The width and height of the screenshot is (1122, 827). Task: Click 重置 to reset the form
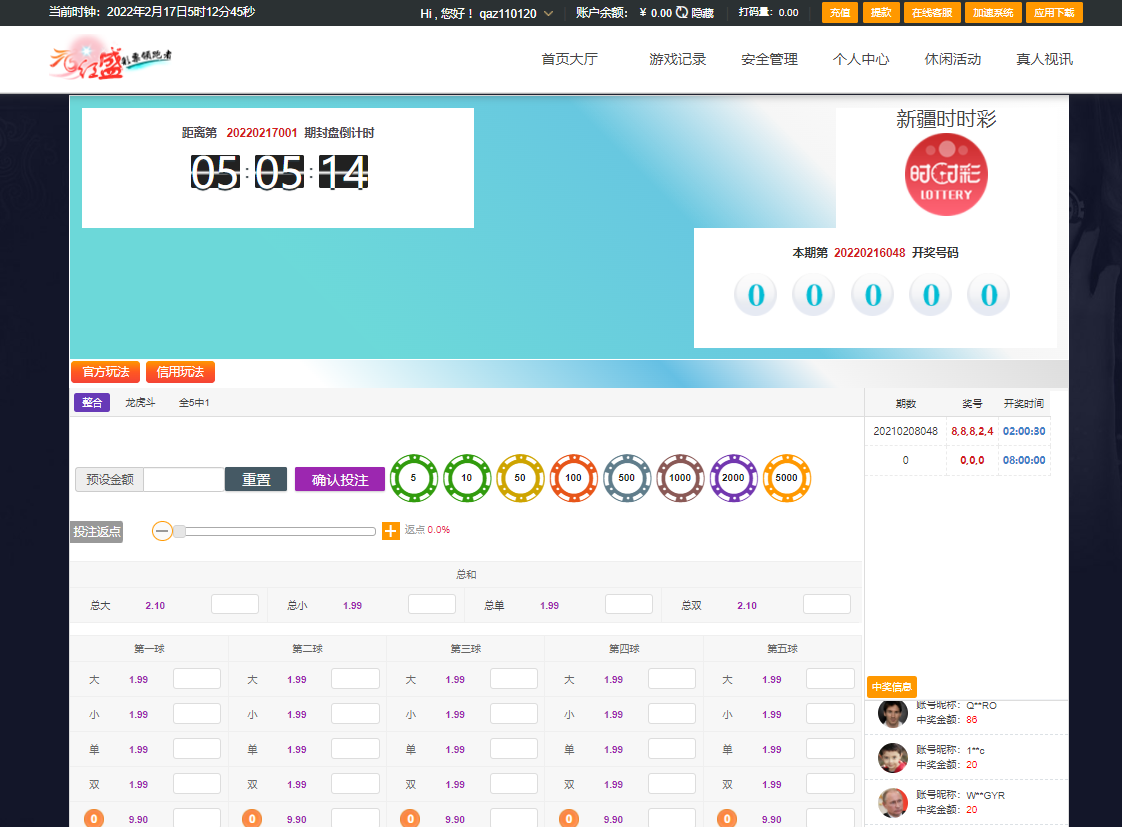click(x=255, y=478)
